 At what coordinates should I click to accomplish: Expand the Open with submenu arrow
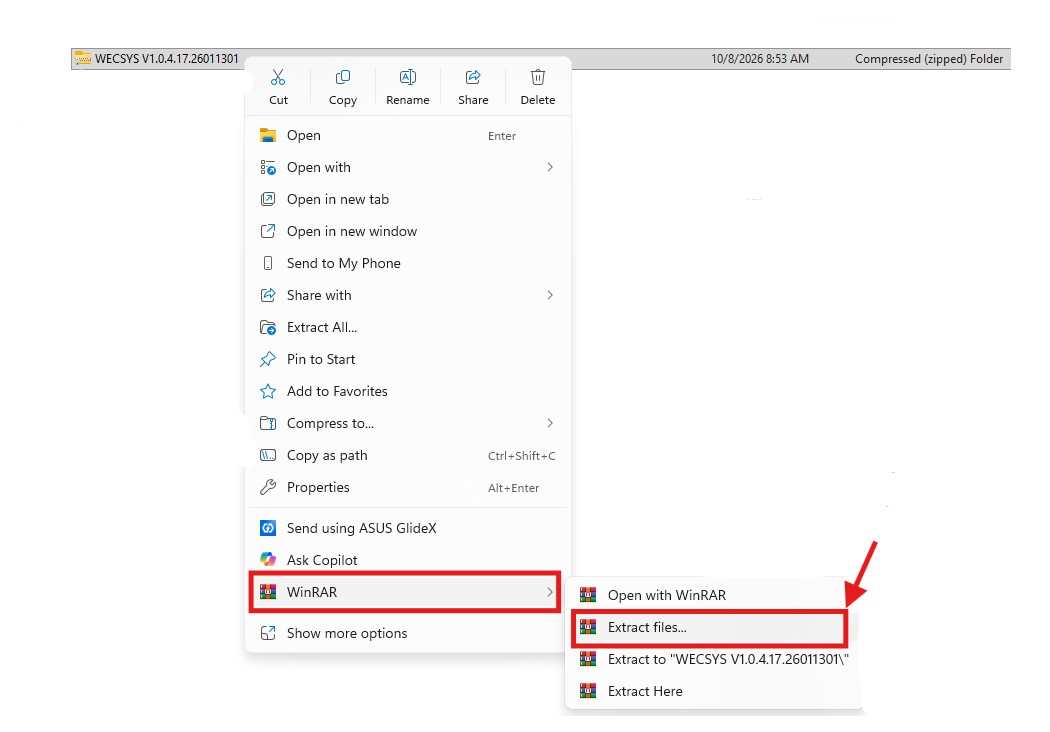point(550,167)
